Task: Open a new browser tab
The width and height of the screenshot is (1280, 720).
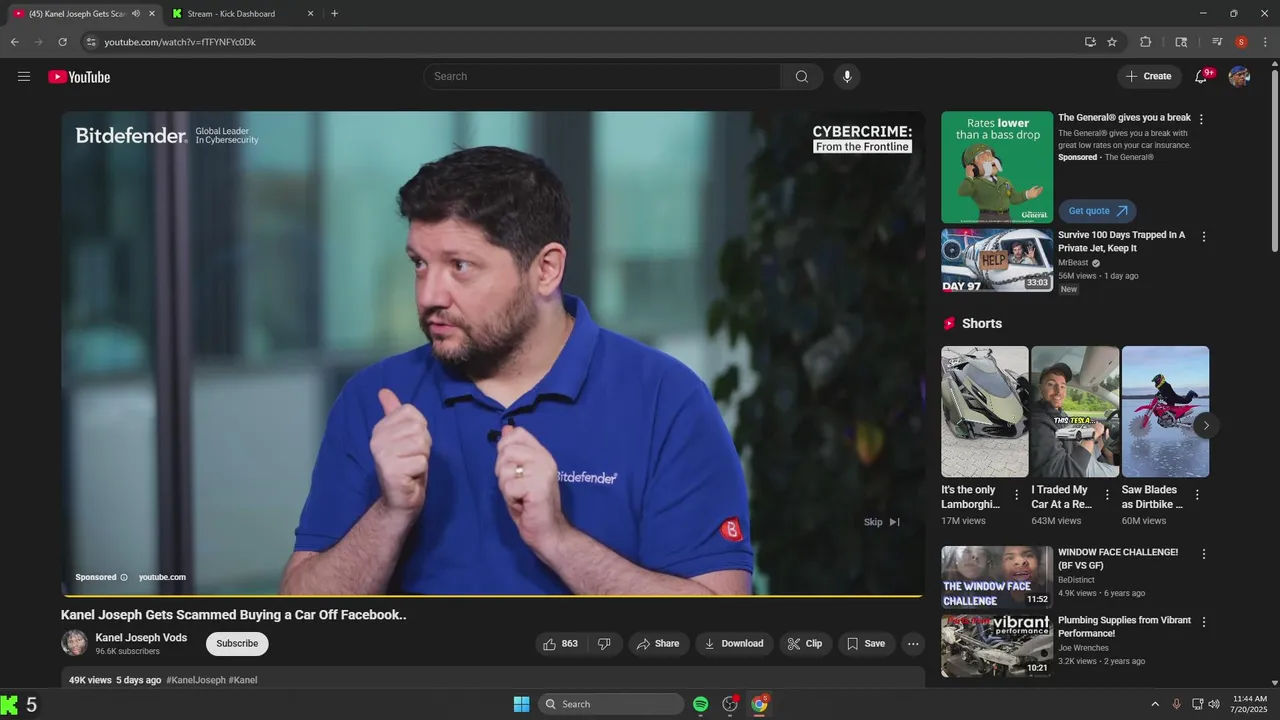Action: click(x=334, y=14)
